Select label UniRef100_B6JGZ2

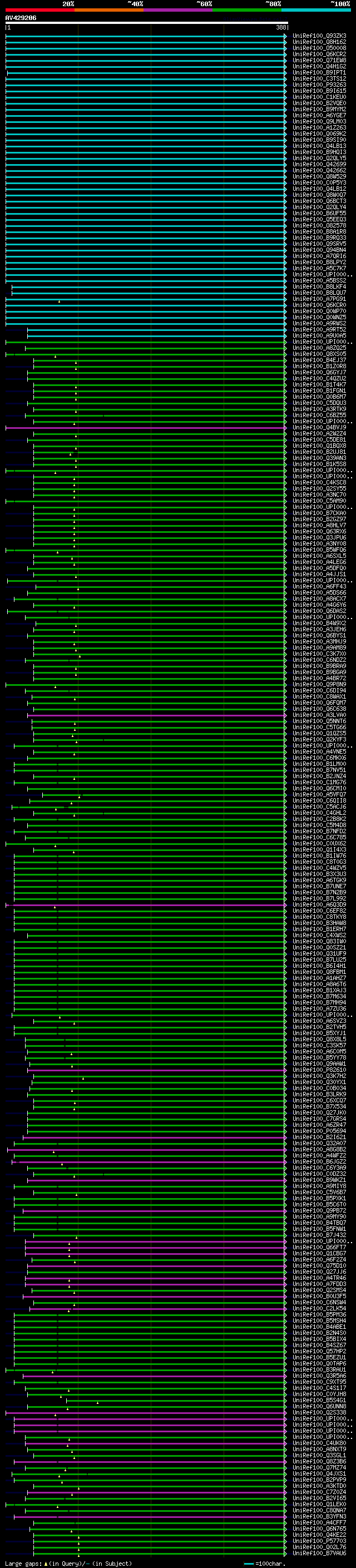[x=319, y=1162]
